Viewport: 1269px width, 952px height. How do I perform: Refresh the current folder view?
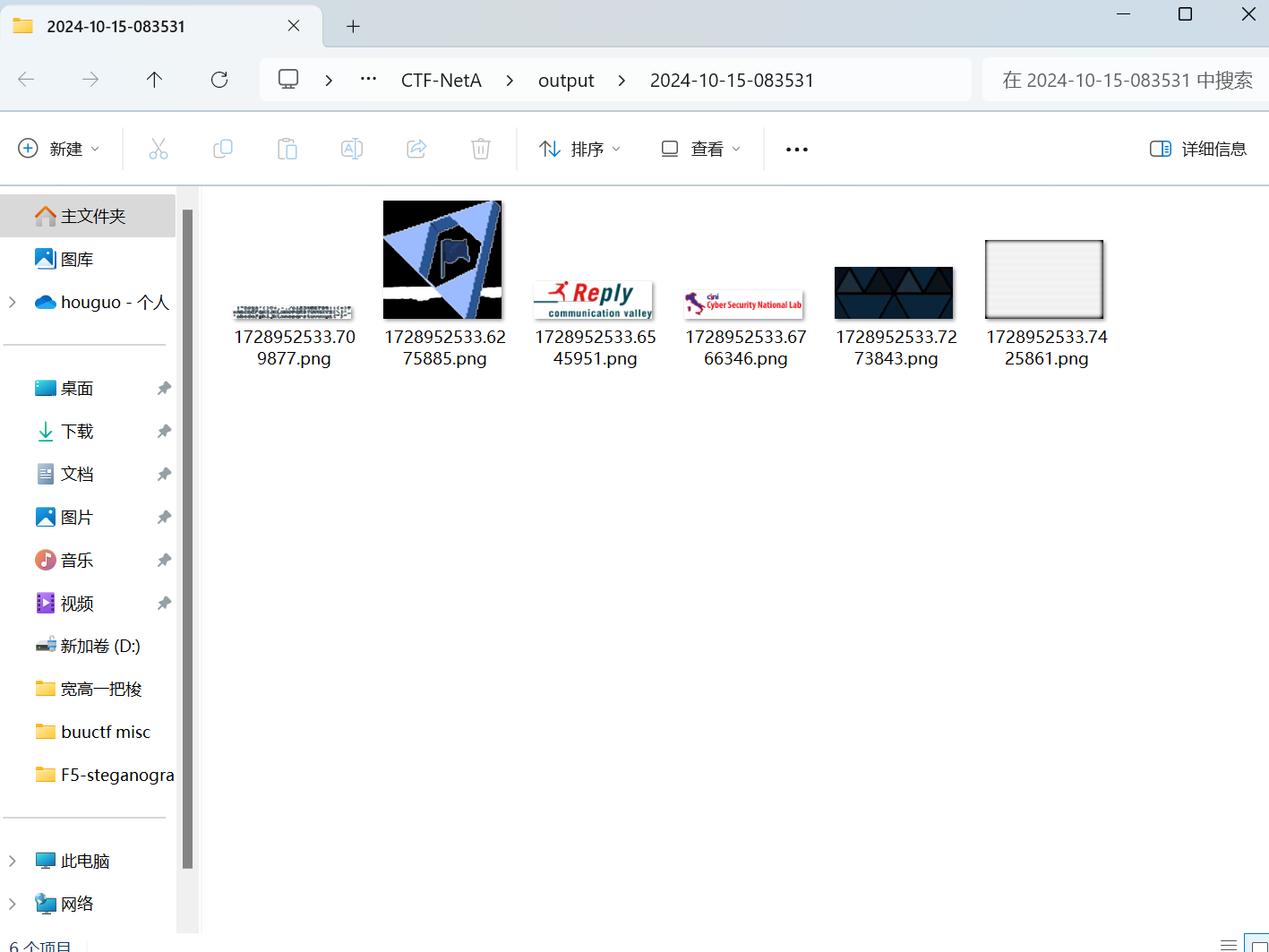[x=219, y=80]
